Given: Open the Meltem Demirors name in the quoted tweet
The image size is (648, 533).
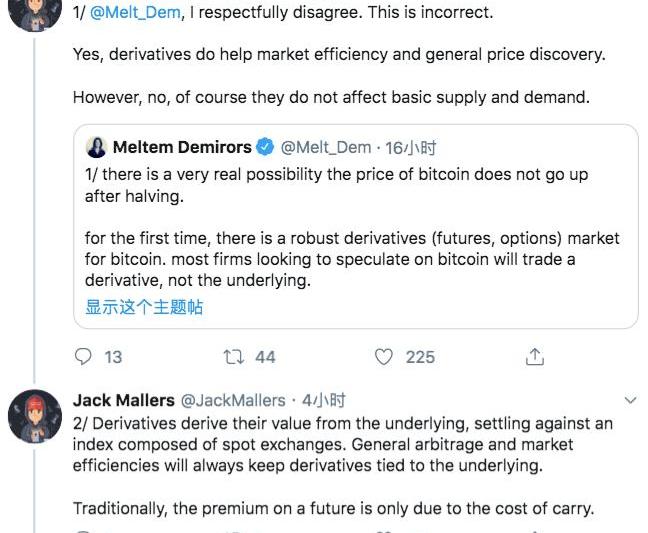Looking at the screenshot, I should (182, 148).
